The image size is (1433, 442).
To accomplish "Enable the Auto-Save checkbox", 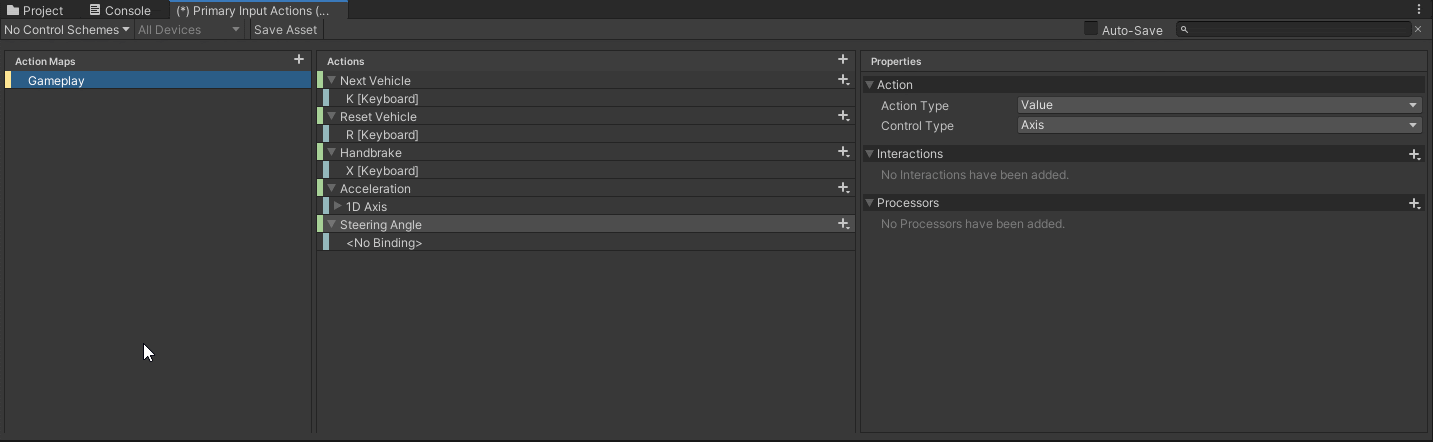I will click(x=1091, y=29).
